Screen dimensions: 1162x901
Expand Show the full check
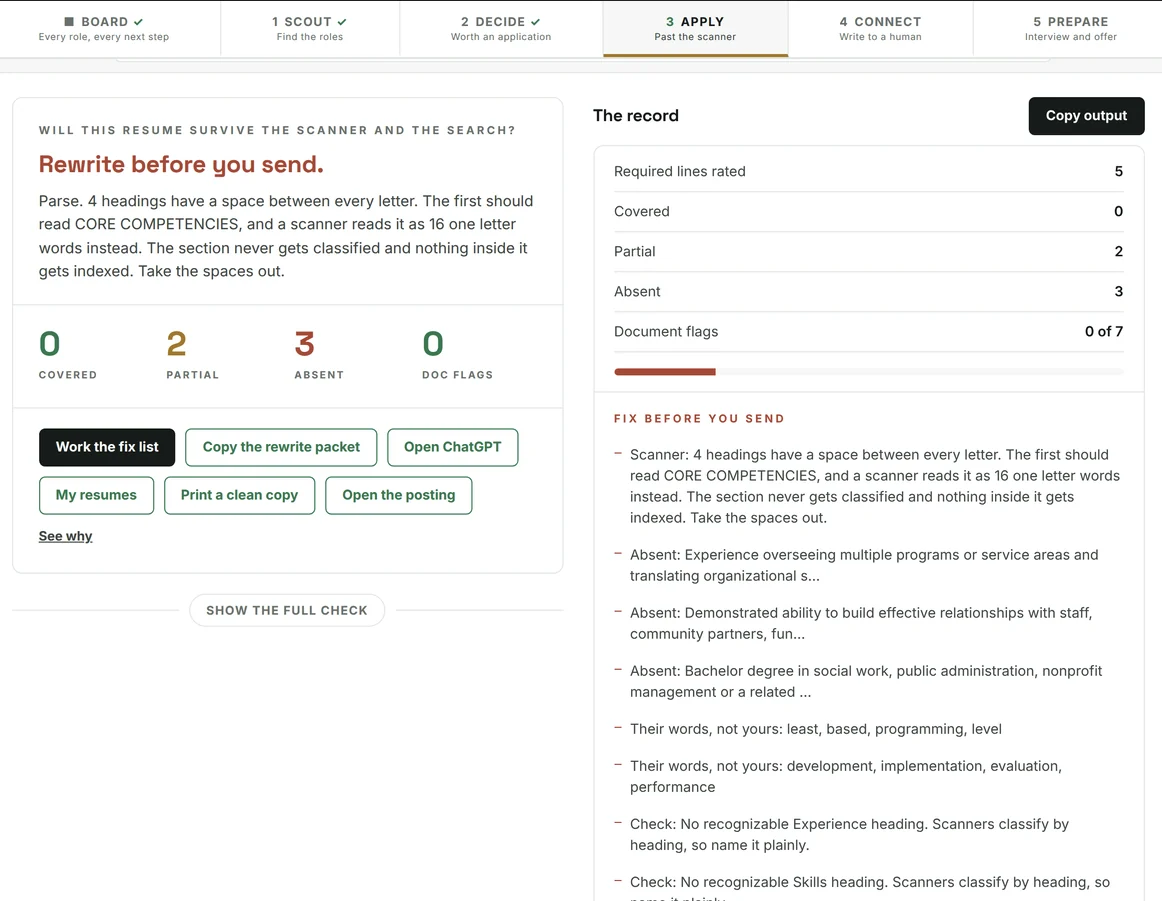point(287,611)
